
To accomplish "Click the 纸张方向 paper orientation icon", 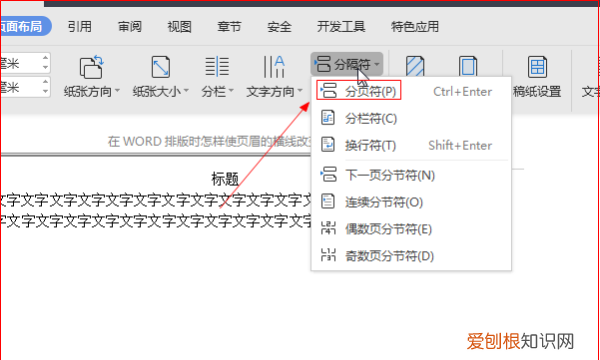I will coord(91,67).
